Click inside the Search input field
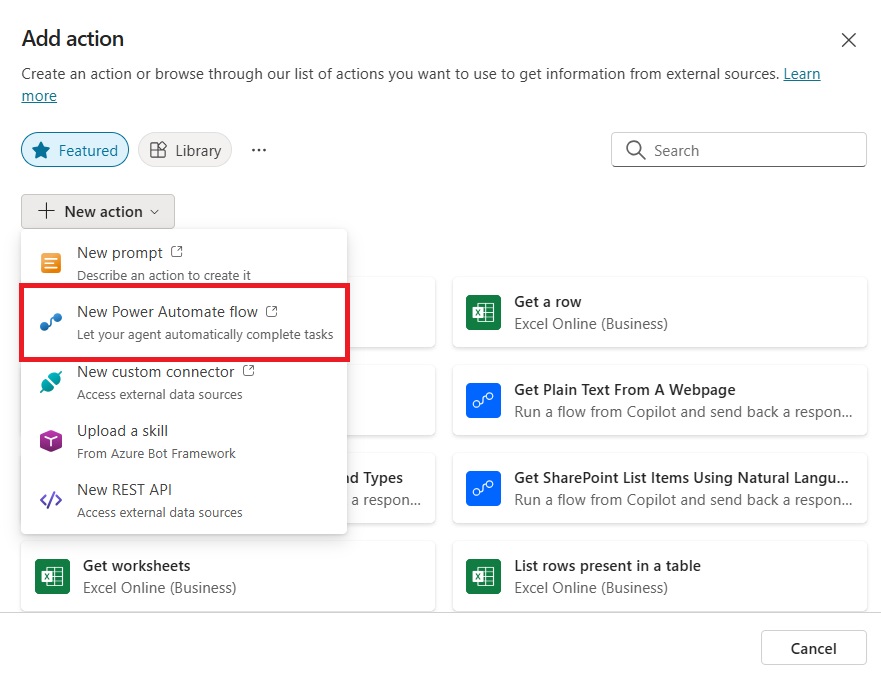This screenshot has height=677, width=881. pos(739,150)
